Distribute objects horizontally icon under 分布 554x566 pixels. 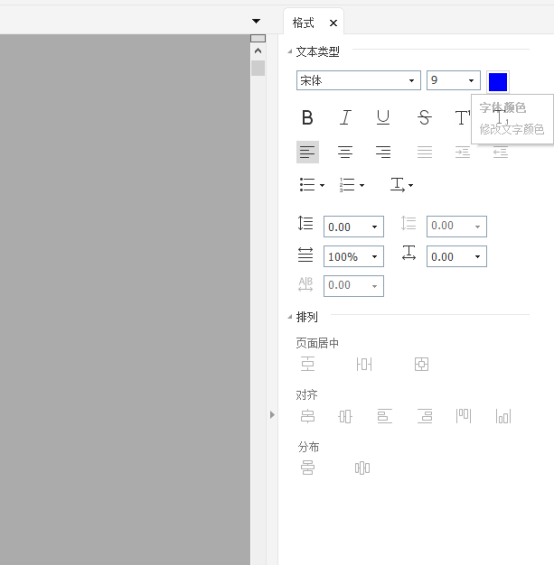362,468
